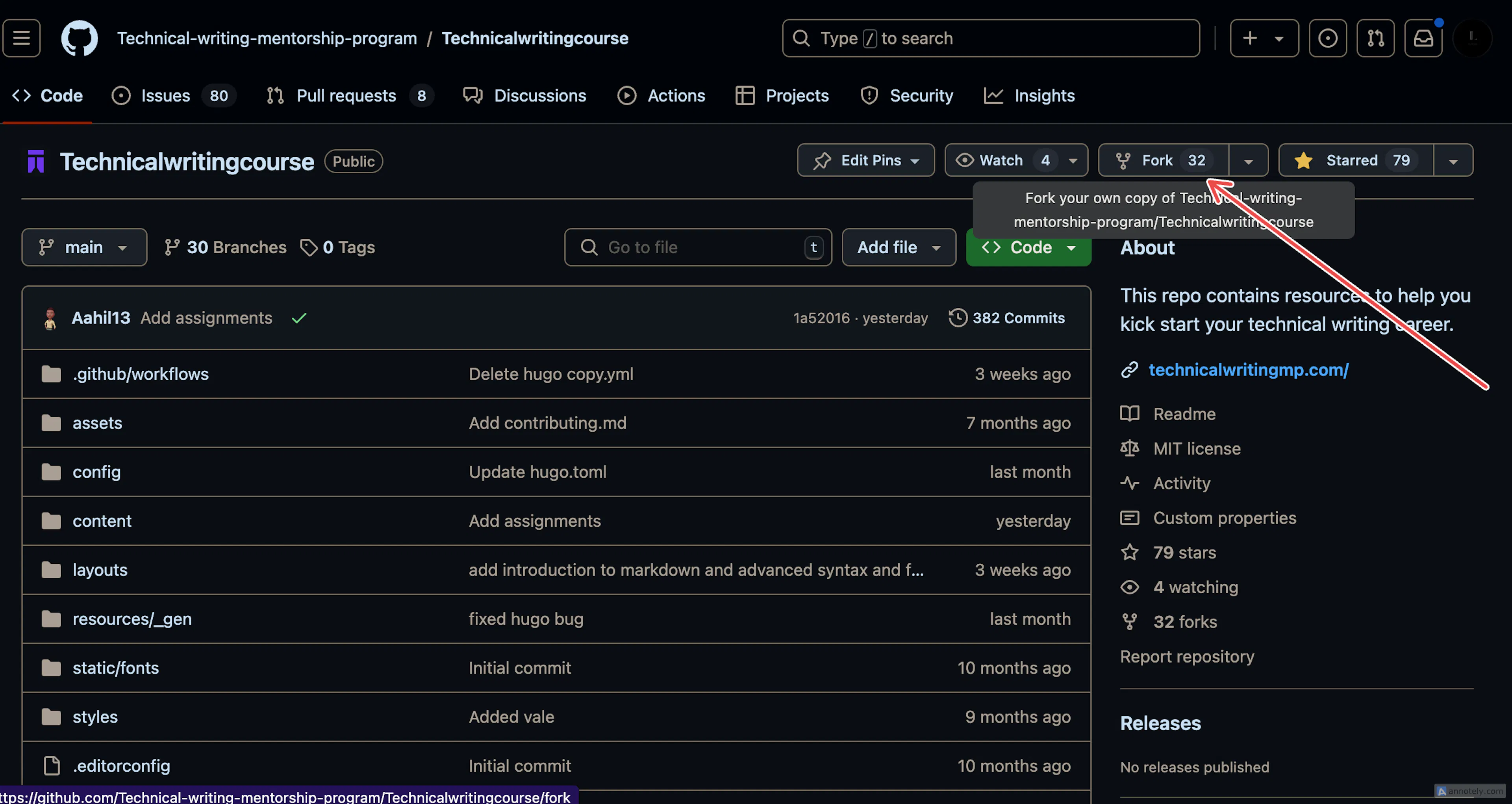Open Technical-writing-mentorship-program organization breadcrumb
1512x804 pixels.
click(x=267, y=38)
